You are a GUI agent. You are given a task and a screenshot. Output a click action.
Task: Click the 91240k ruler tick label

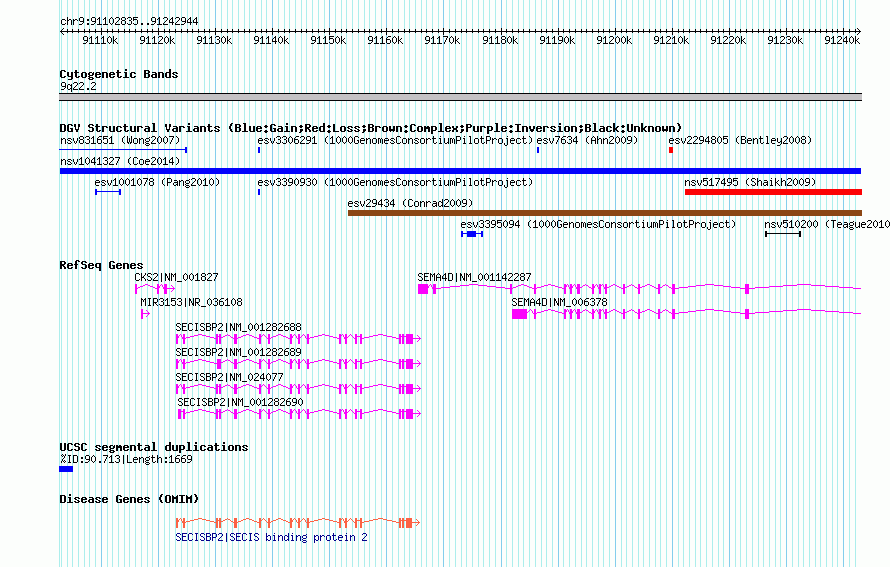(842, 40)
